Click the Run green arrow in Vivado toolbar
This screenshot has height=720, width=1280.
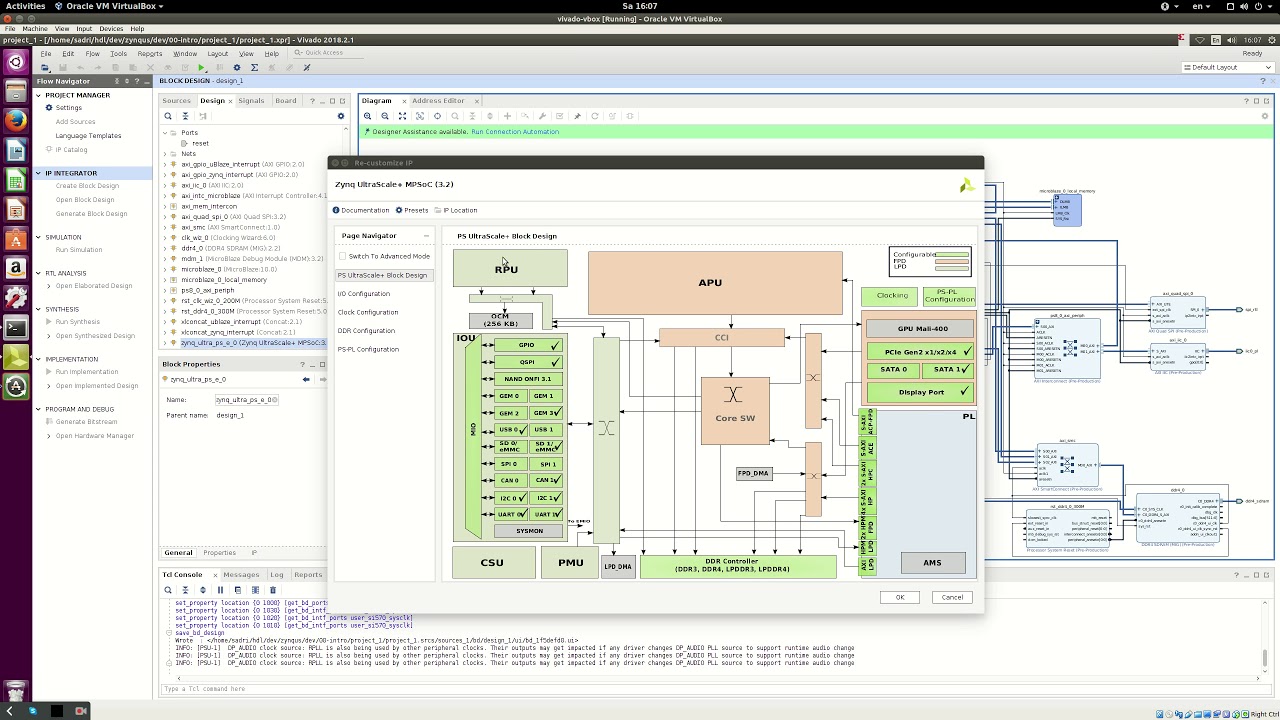[201, 67]
